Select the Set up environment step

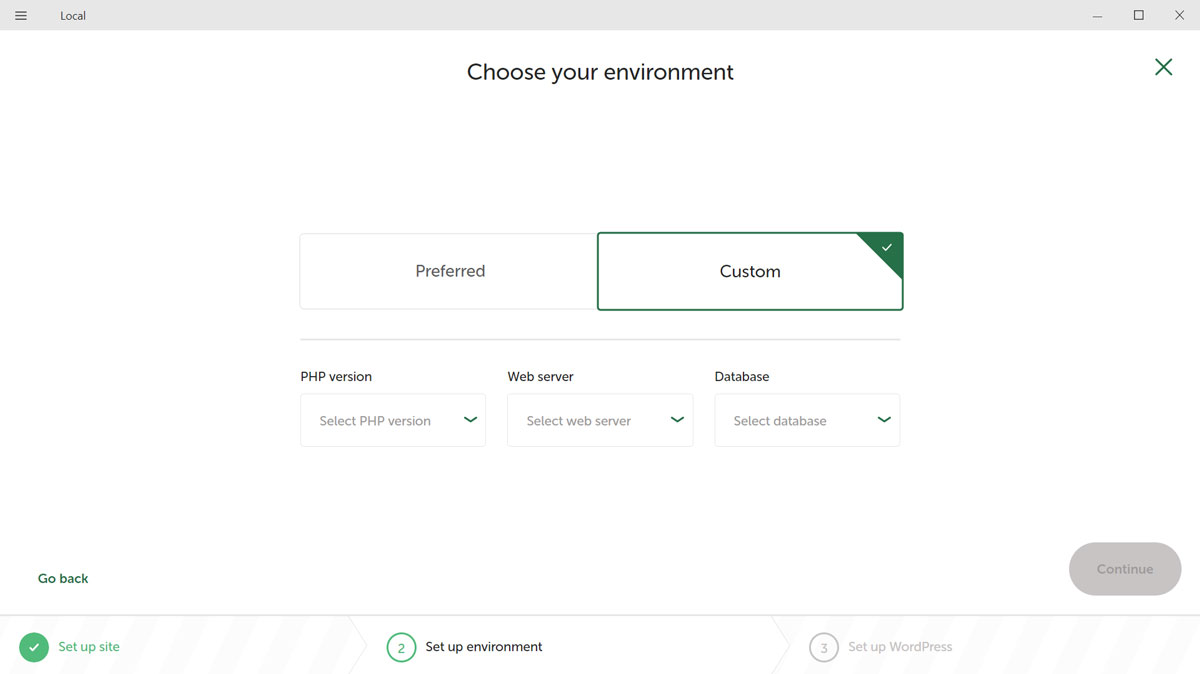[484, 647]
